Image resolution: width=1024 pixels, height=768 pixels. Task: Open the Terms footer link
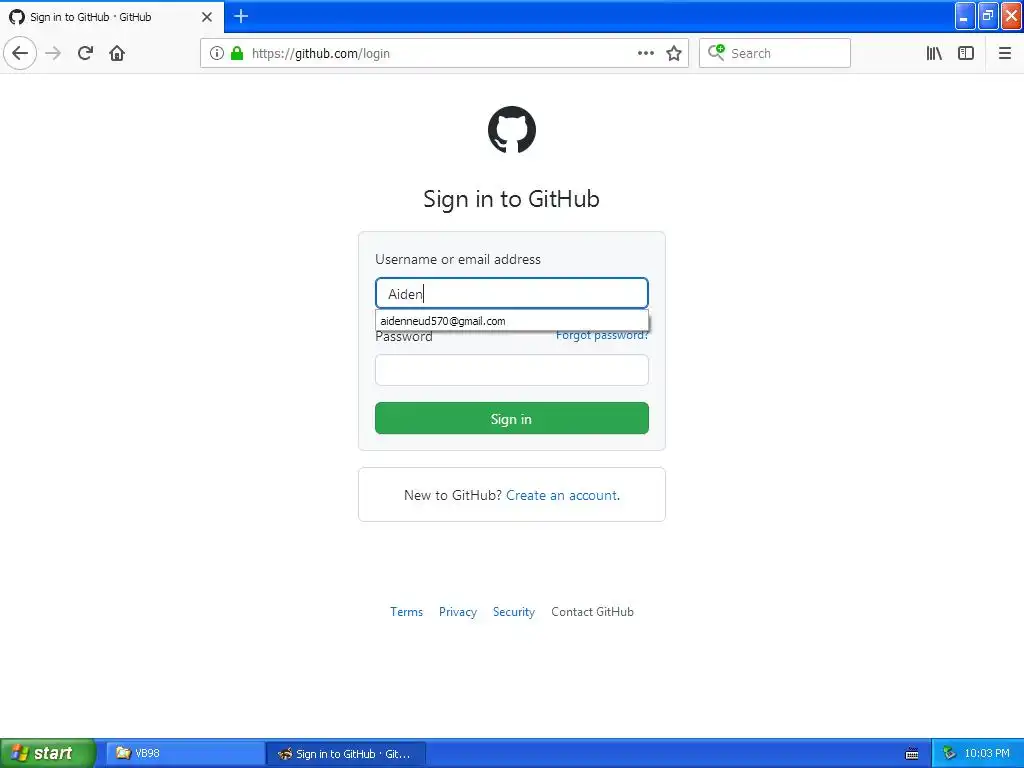[x=406, y=612]
